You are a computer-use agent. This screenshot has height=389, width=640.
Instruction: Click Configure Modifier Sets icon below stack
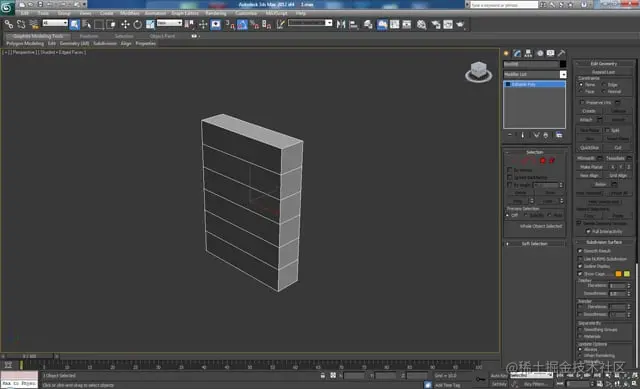(x=559, y=135)
